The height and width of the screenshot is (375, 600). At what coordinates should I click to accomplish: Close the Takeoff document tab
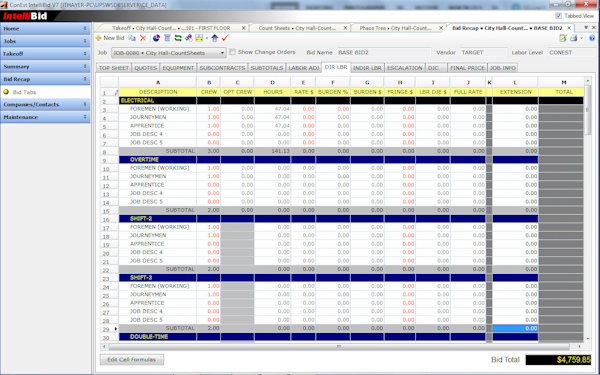point(243,28)
